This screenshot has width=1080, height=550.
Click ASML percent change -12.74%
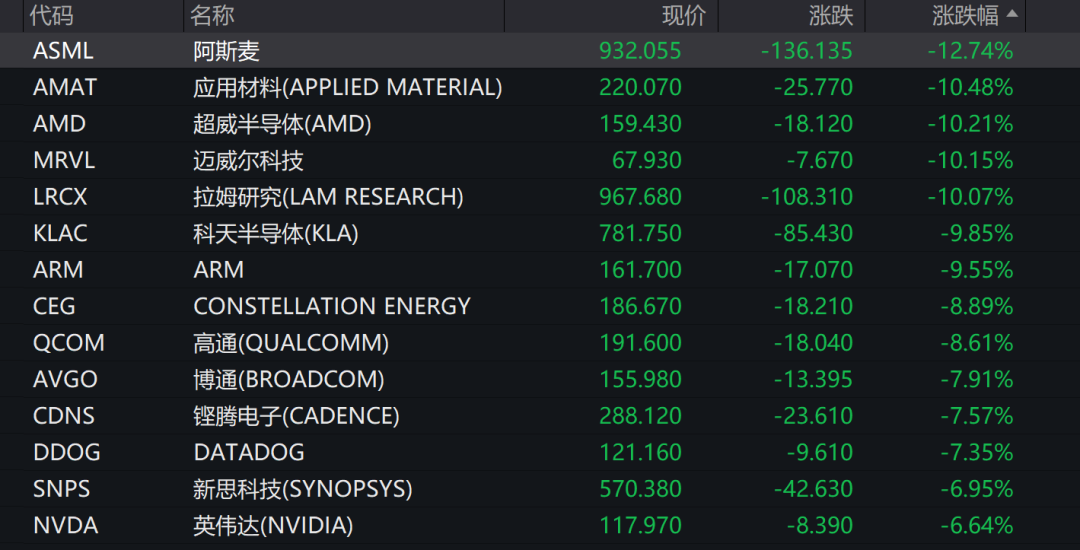(970, 51)
